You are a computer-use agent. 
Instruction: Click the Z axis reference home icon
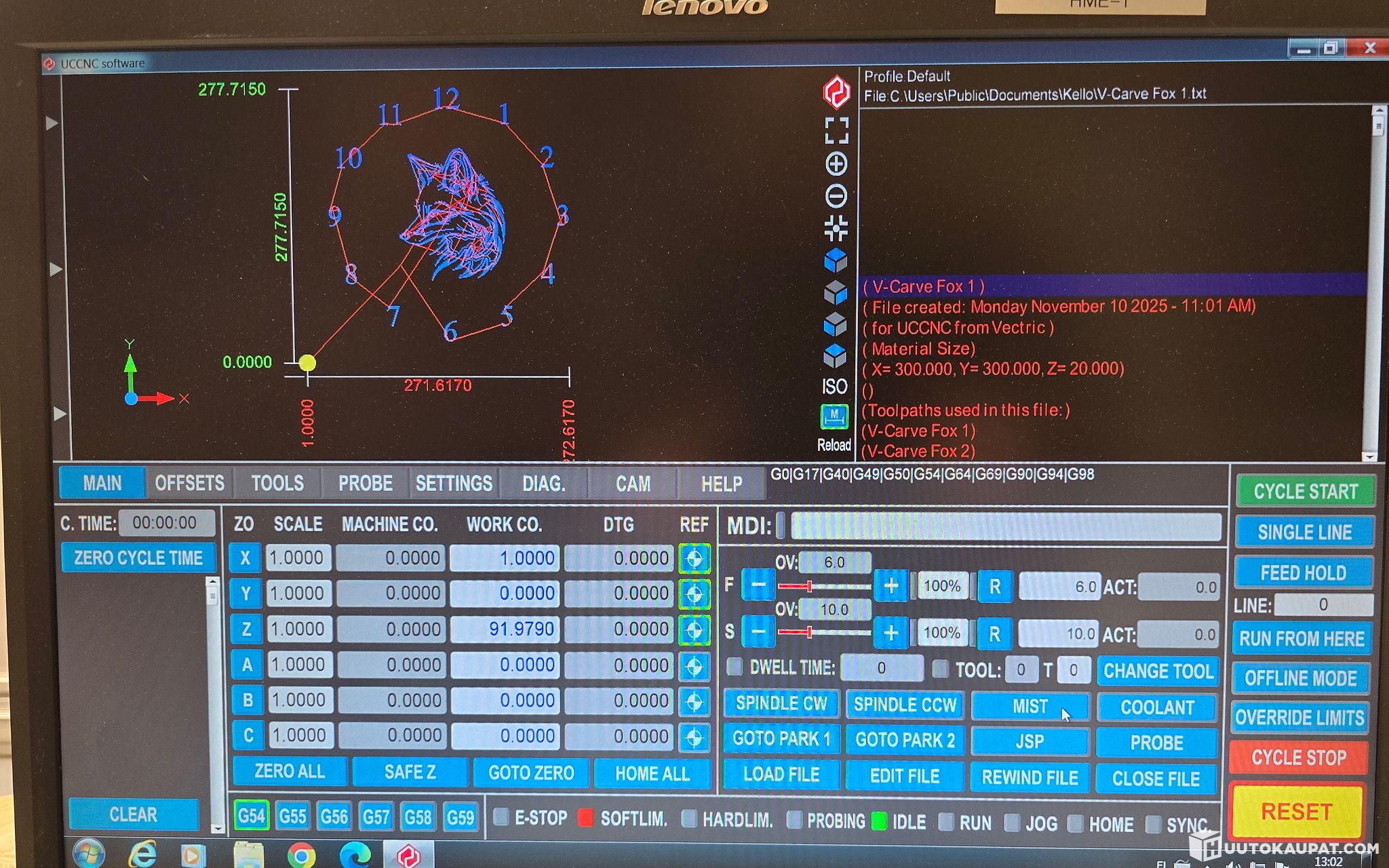point(694,629)
